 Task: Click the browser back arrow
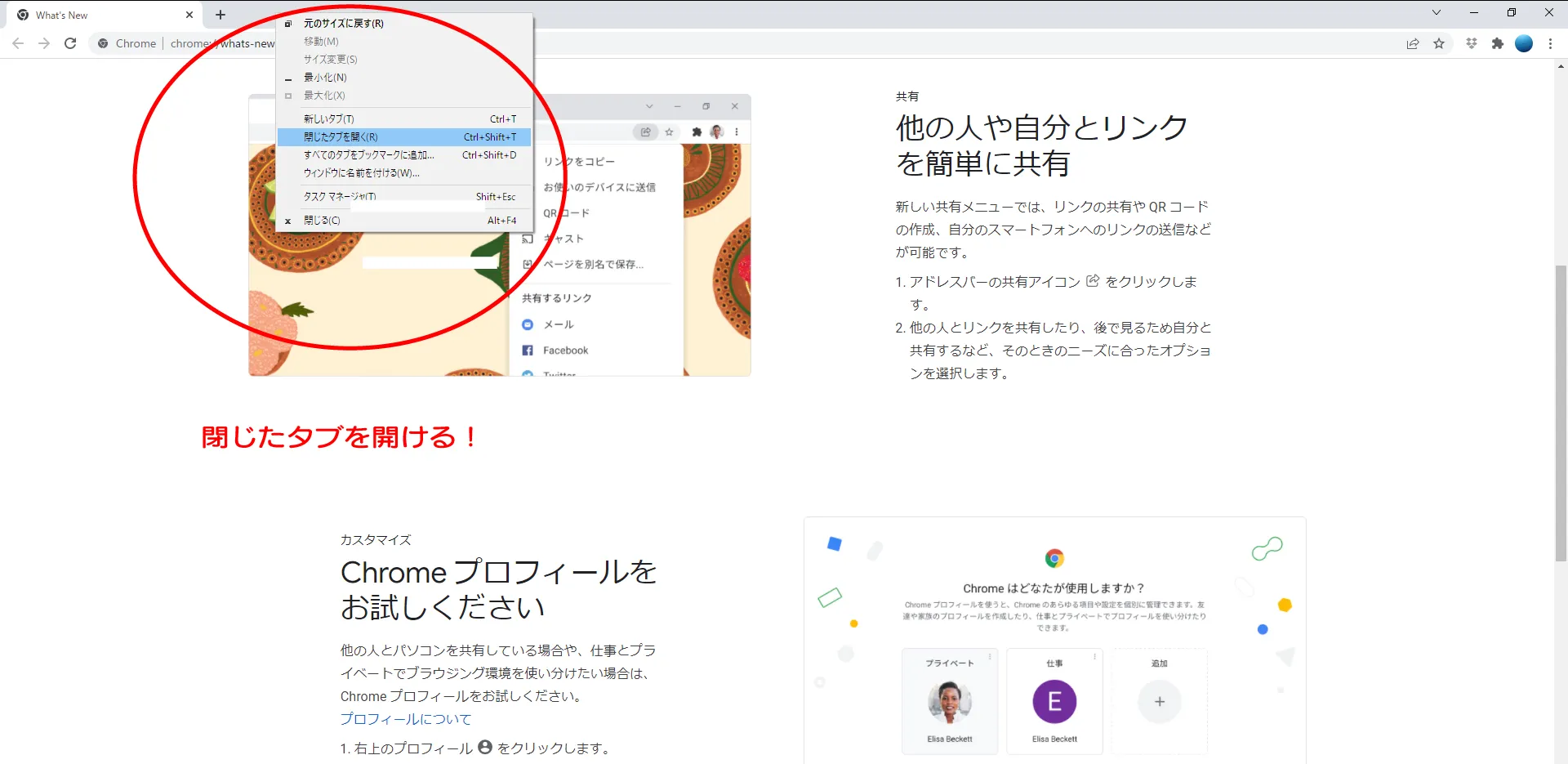tap(18, 43)
